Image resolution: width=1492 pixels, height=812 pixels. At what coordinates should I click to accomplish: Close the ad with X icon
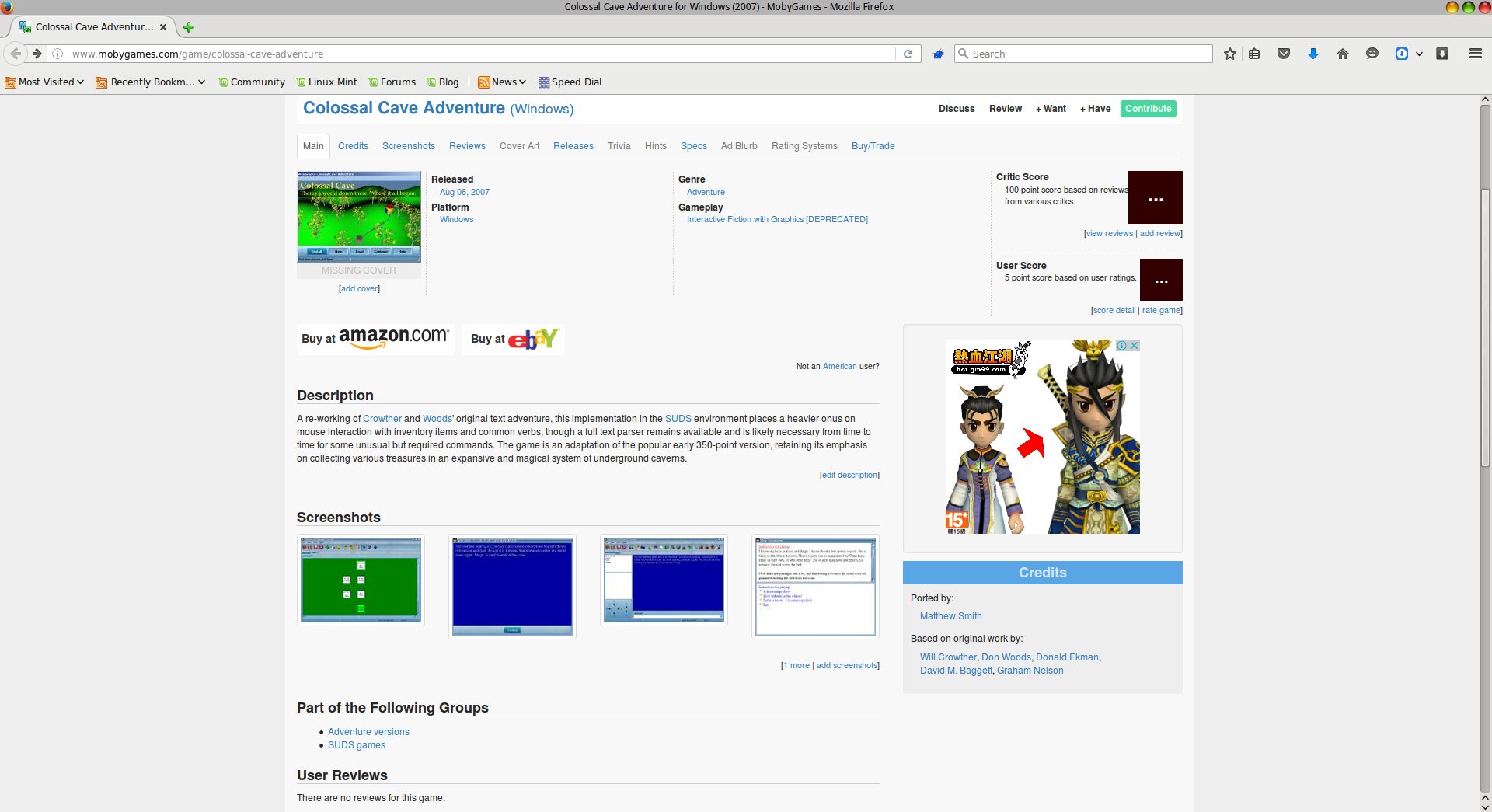1135,346
